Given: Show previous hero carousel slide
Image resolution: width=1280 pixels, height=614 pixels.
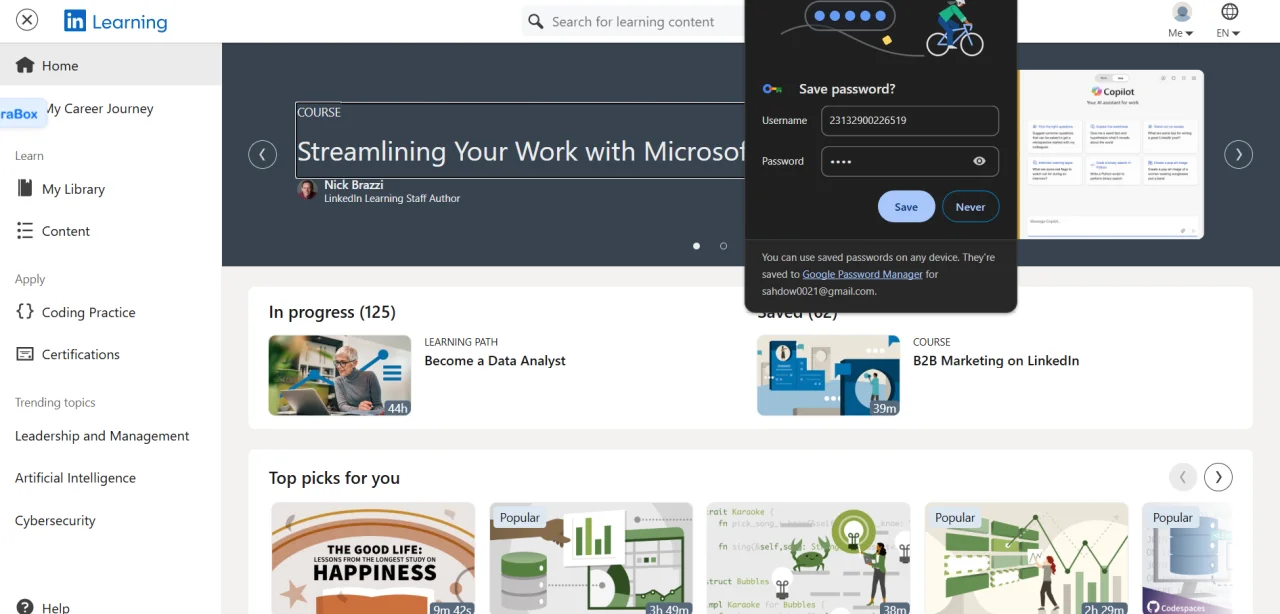Looking at the screenshot, I should click(x=262, y=154).
